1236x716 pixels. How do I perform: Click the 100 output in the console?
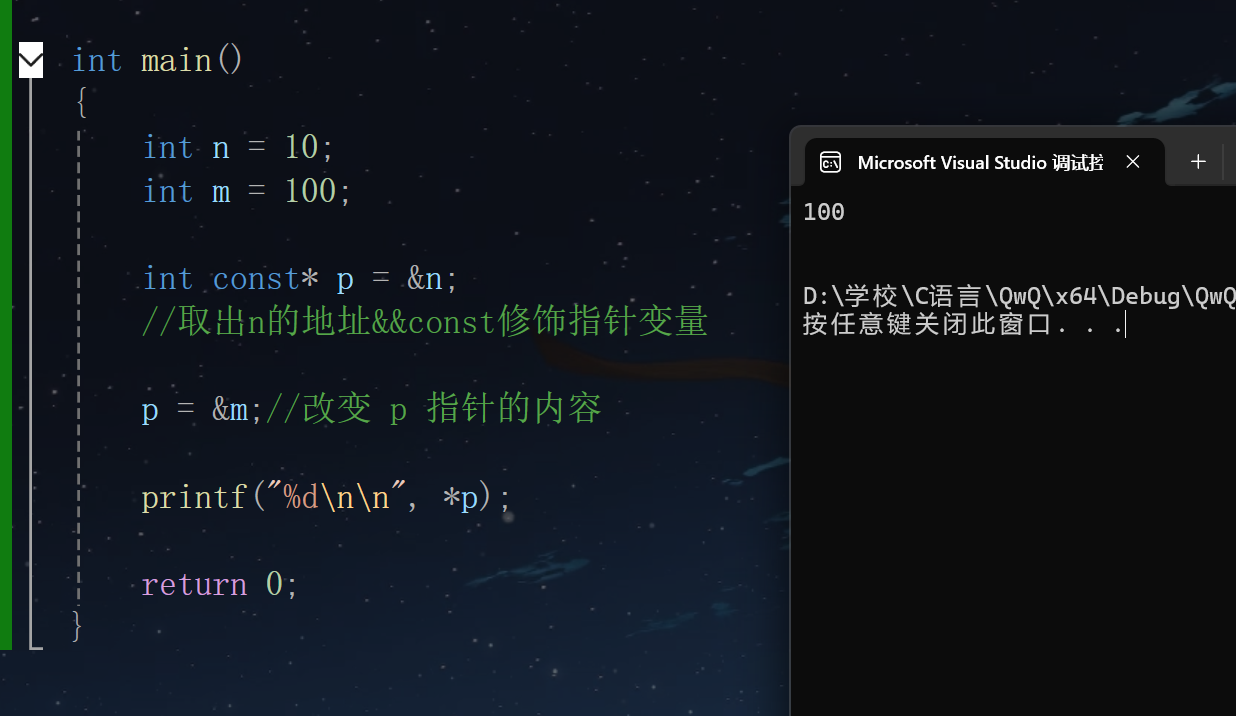[822, 211]
